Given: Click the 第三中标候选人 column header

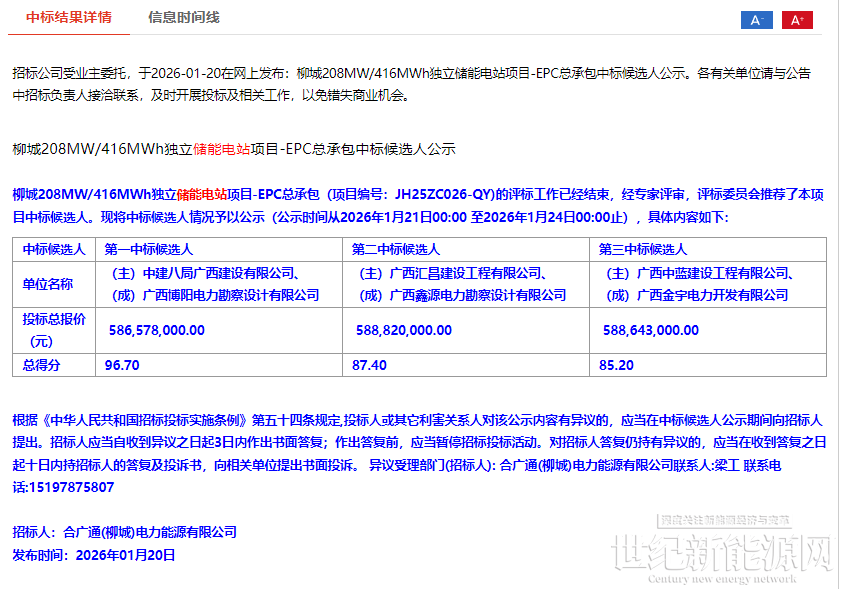Looking at the screenshot, I should pyautogui.click(x=643, y=249).
